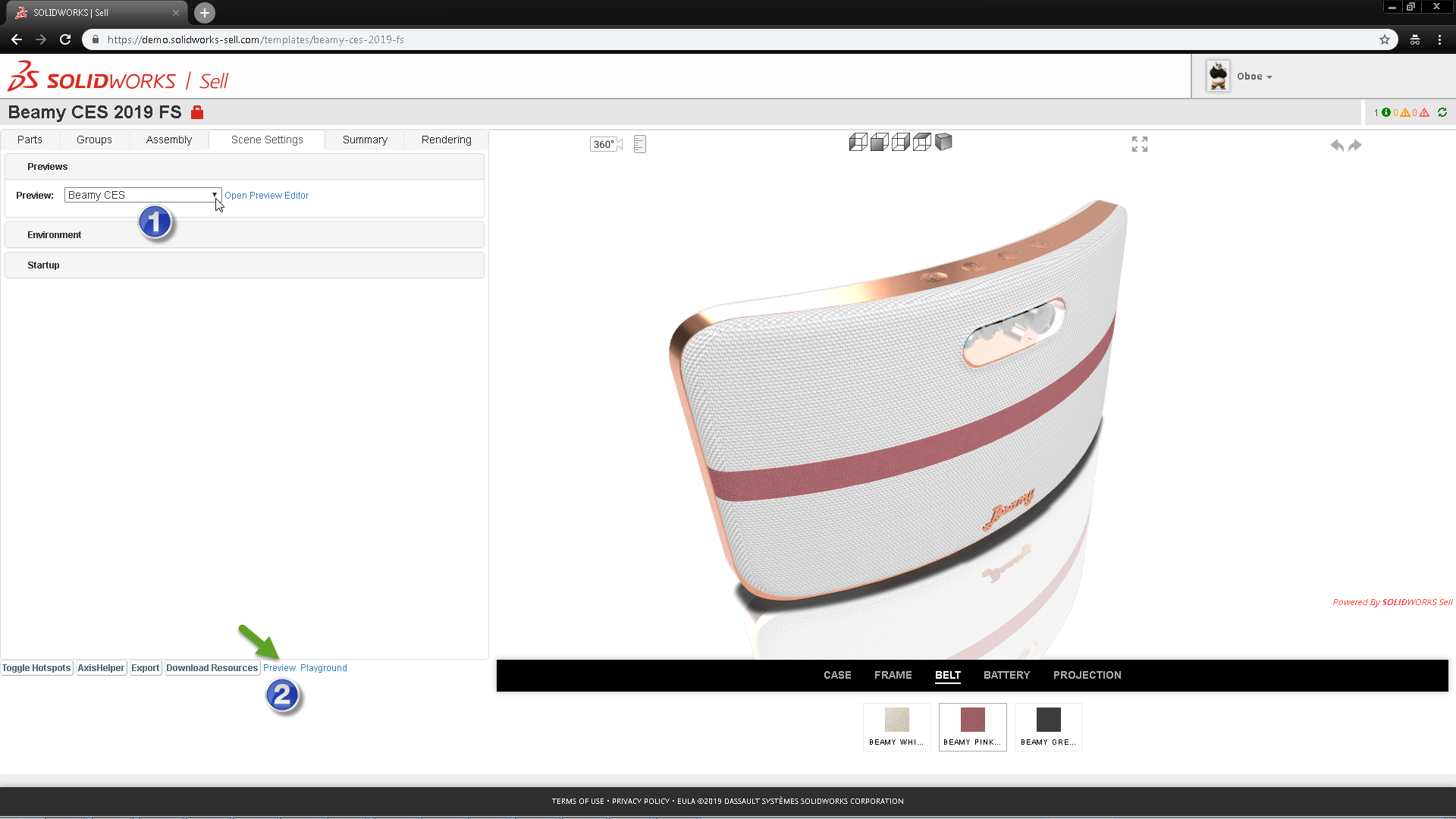
Task: Choose the Beamy Pink belt swatch
Action: click(x=972, y=726)
